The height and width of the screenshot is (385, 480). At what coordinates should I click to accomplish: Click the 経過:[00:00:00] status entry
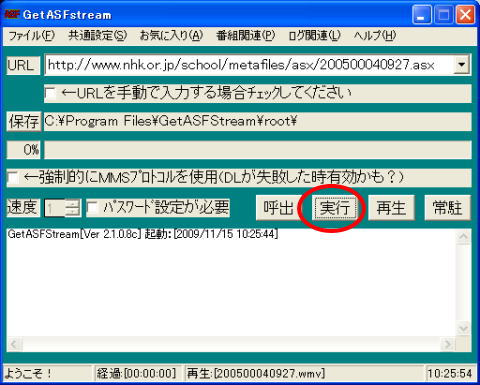point(136,373)
